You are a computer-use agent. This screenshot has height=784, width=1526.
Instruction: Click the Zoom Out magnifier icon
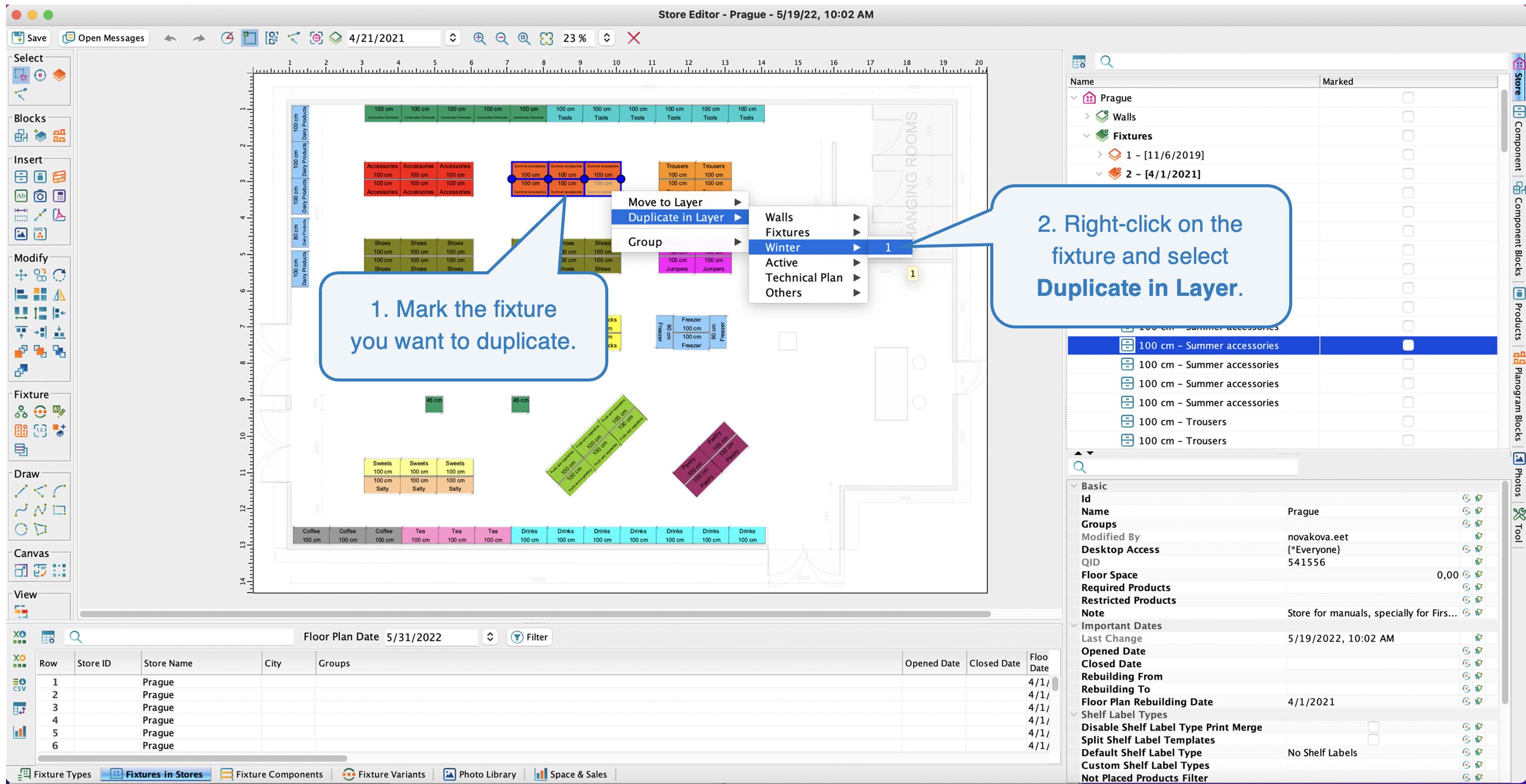click(502, 38)
